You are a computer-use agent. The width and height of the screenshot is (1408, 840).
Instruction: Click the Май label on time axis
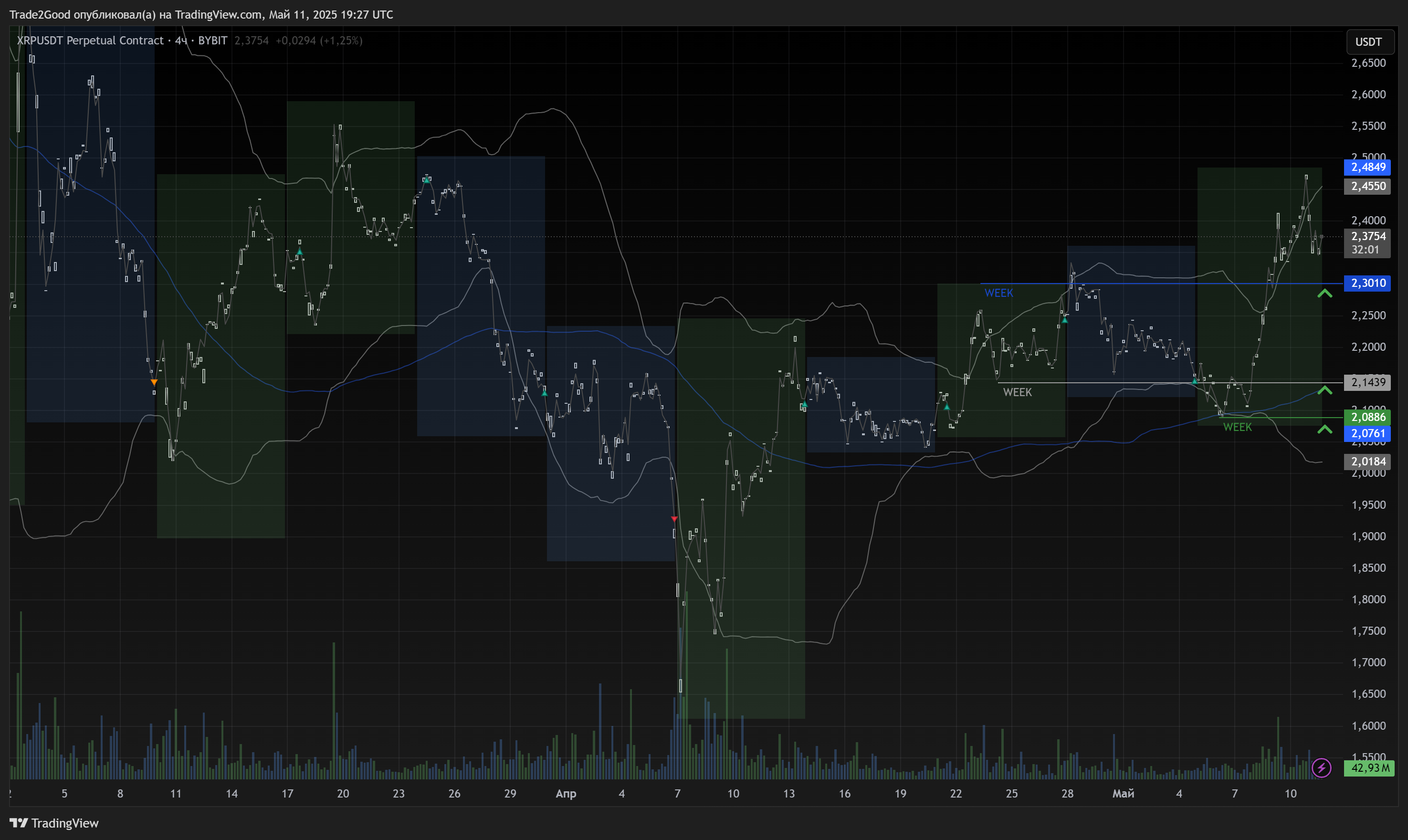[x=1123, y=794]
